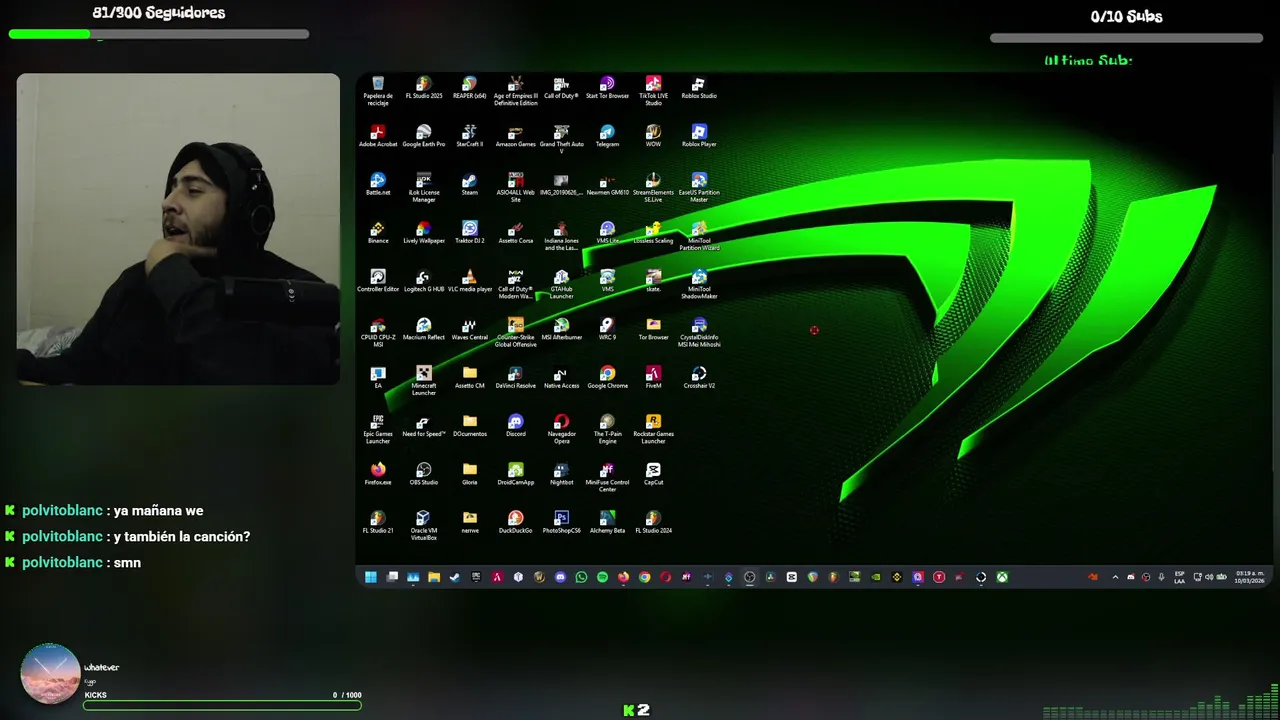Open the Battle.net desktop icon
Viewport: 1280px width, 720px height.
[x=378, y=184]
